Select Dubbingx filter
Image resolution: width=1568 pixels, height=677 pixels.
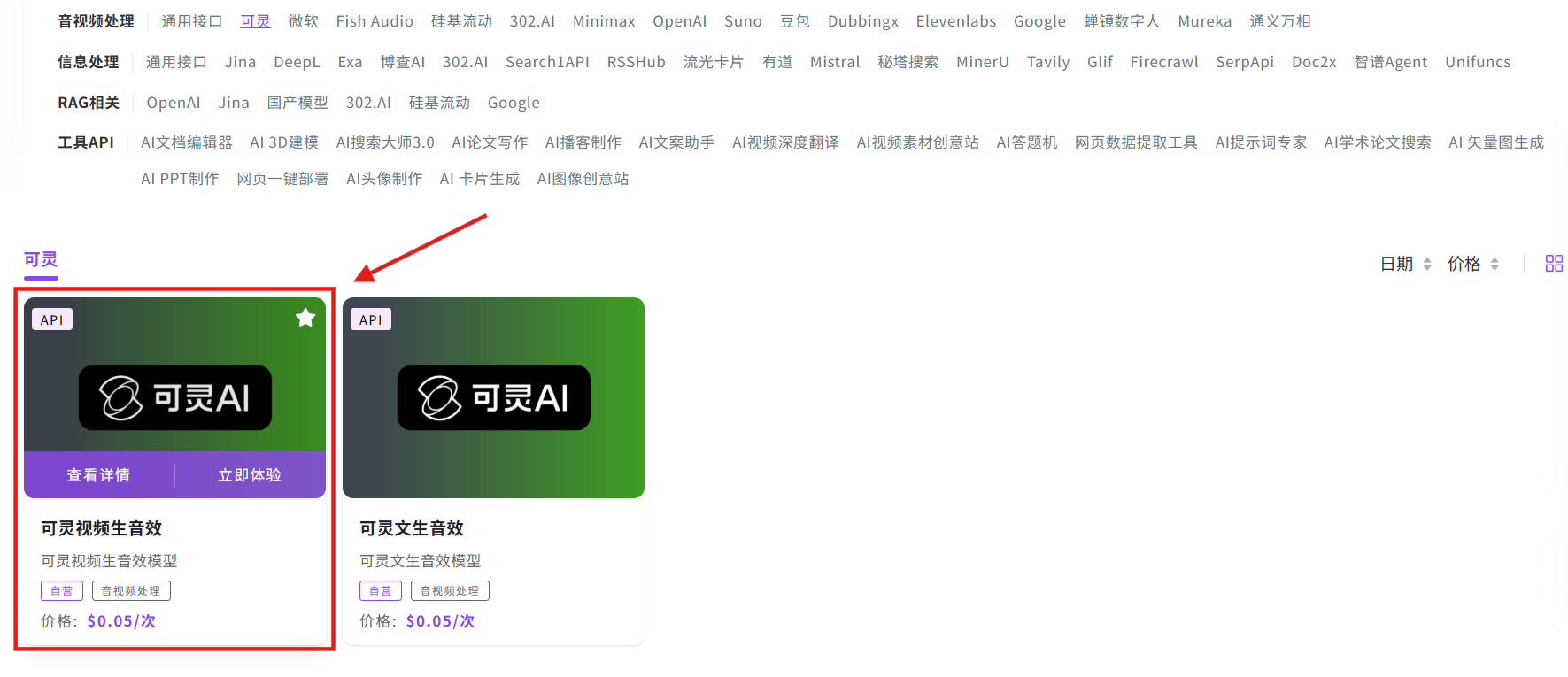coord(863,21)
